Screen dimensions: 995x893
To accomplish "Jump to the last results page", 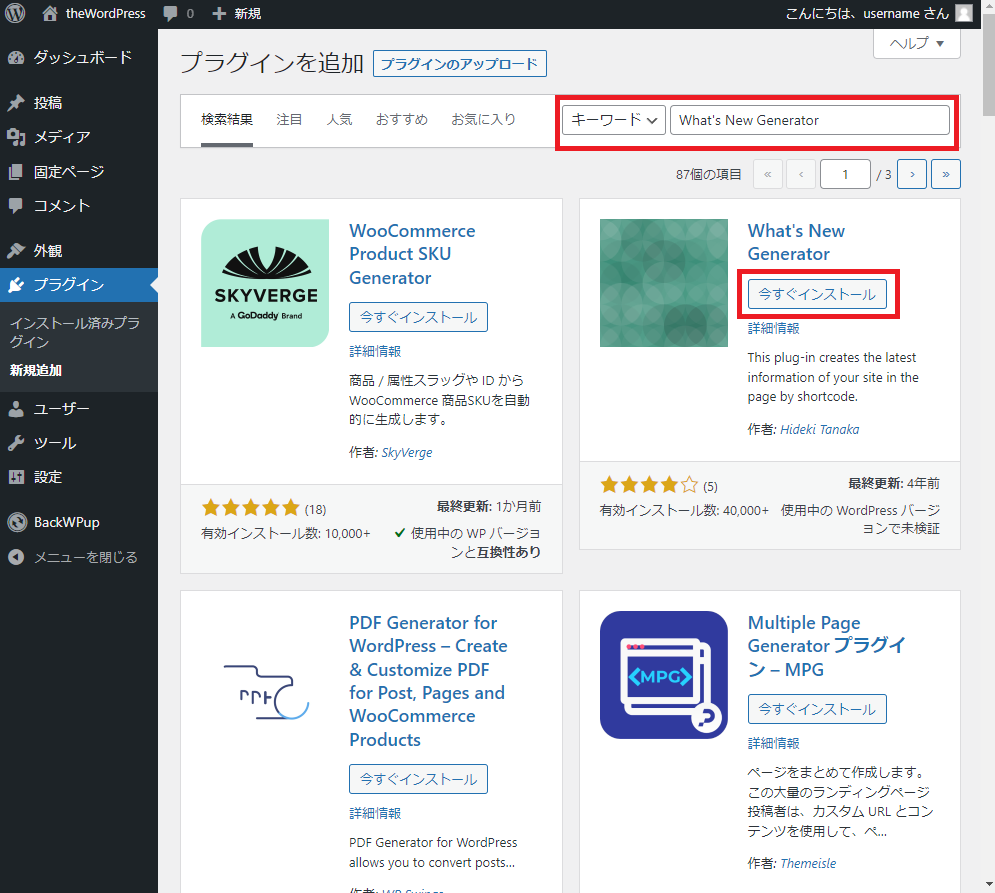I will point(946,174).
